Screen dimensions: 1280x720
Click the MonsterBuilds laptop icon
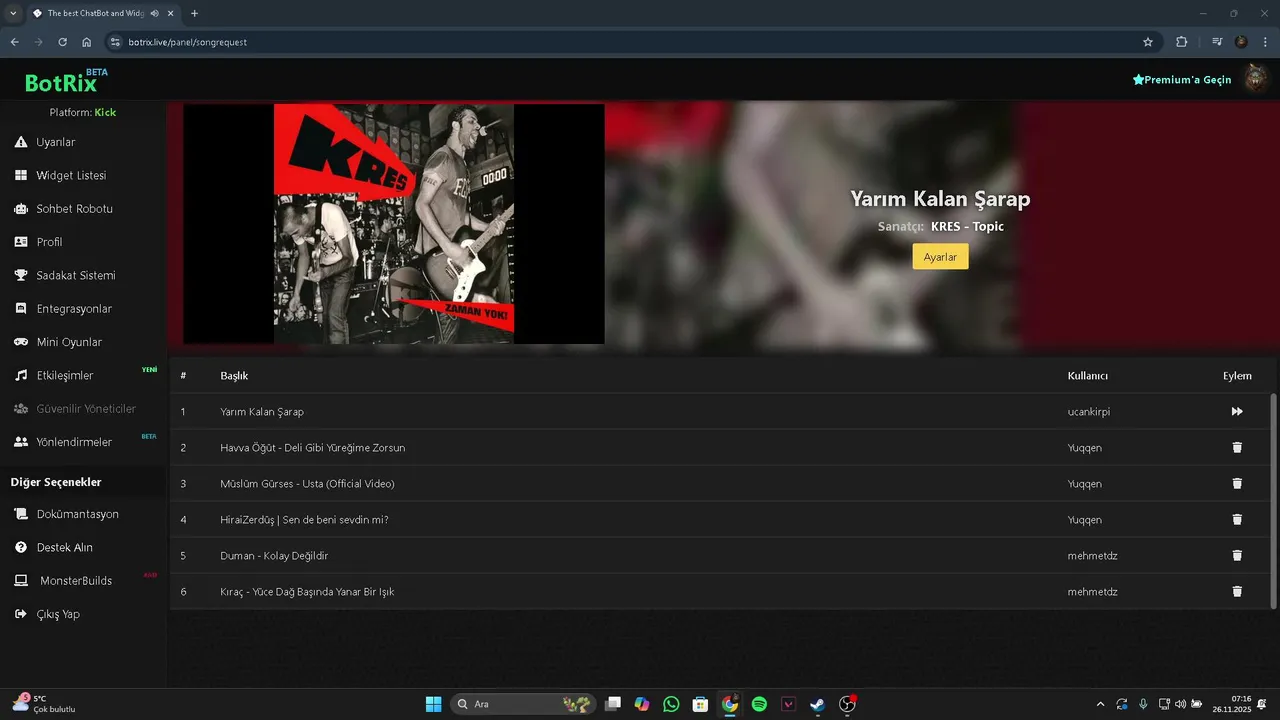point(20,581)
